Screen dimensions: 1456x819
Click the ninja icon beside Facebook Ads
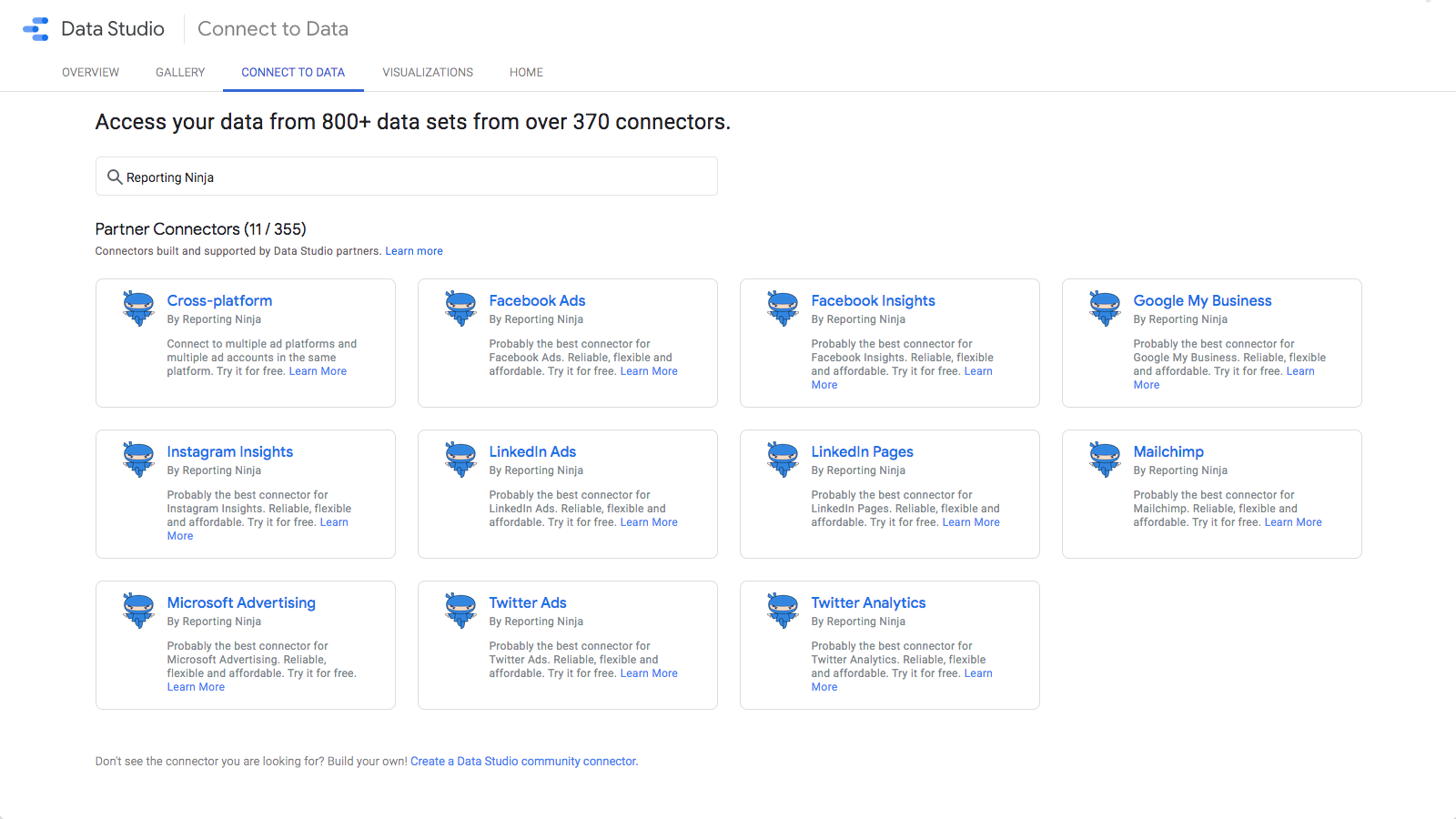(460, 308)
